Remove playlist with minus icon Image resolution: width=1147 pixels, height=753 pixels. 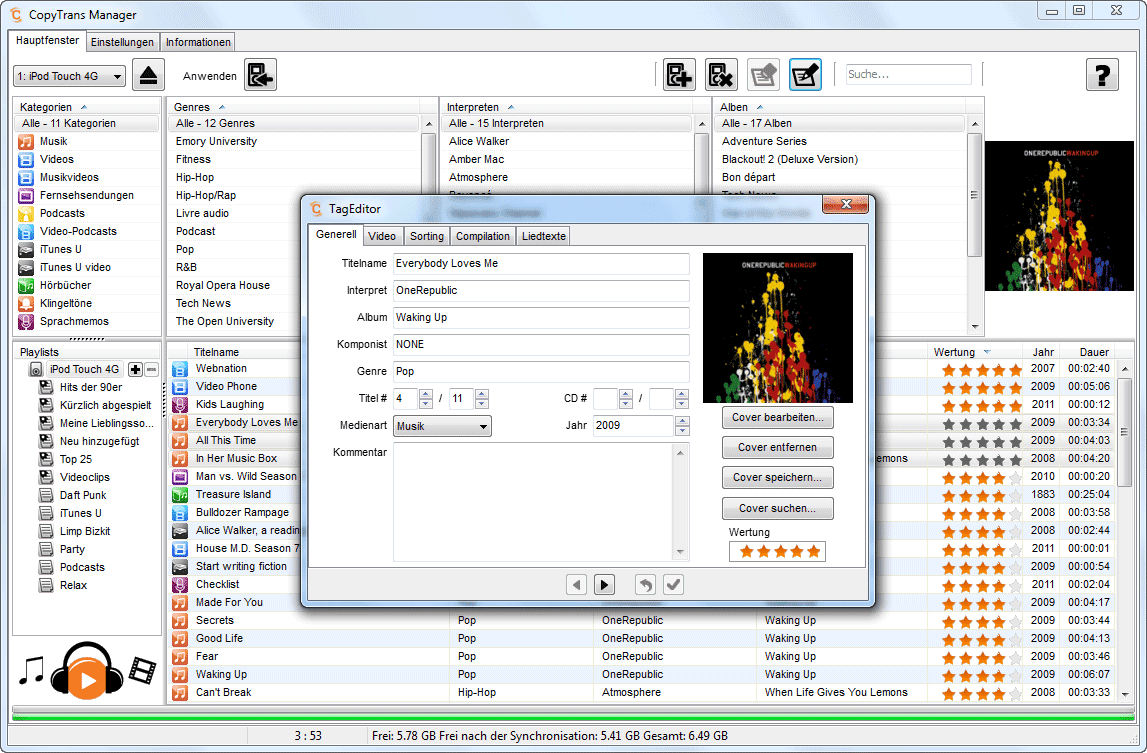pos(151,370)
